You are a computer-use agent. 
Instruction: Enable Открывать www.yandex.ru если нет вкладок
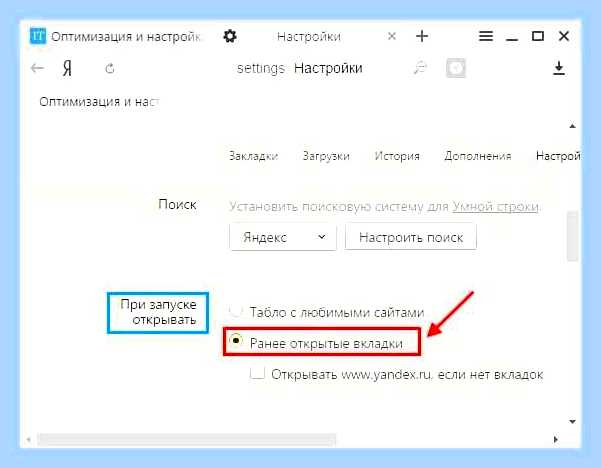coord(257,373)
